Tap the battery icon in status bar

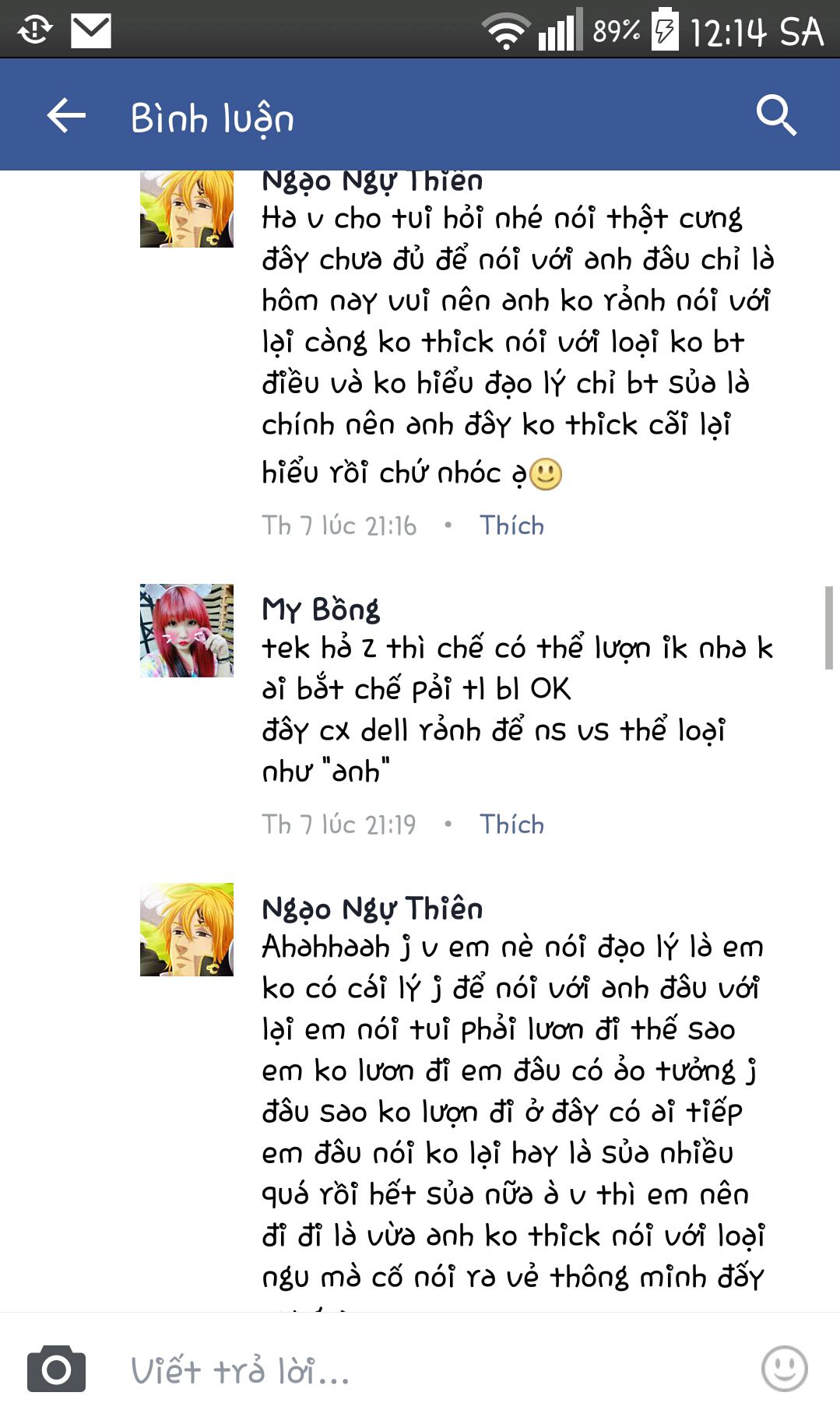664,30
